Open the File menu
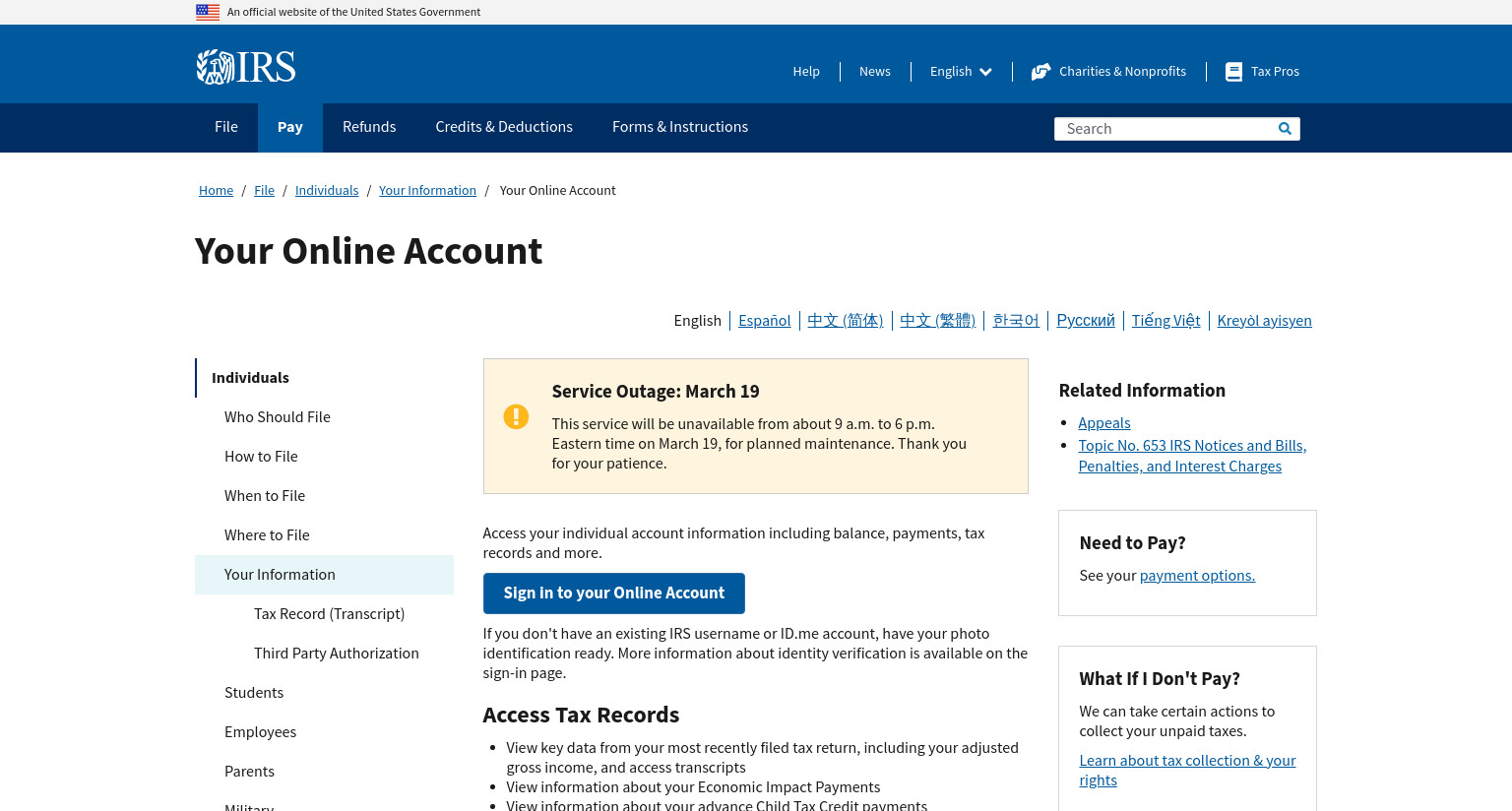Screen dimensions: 1512x811 pyautogui.click(x=226, y=127)
